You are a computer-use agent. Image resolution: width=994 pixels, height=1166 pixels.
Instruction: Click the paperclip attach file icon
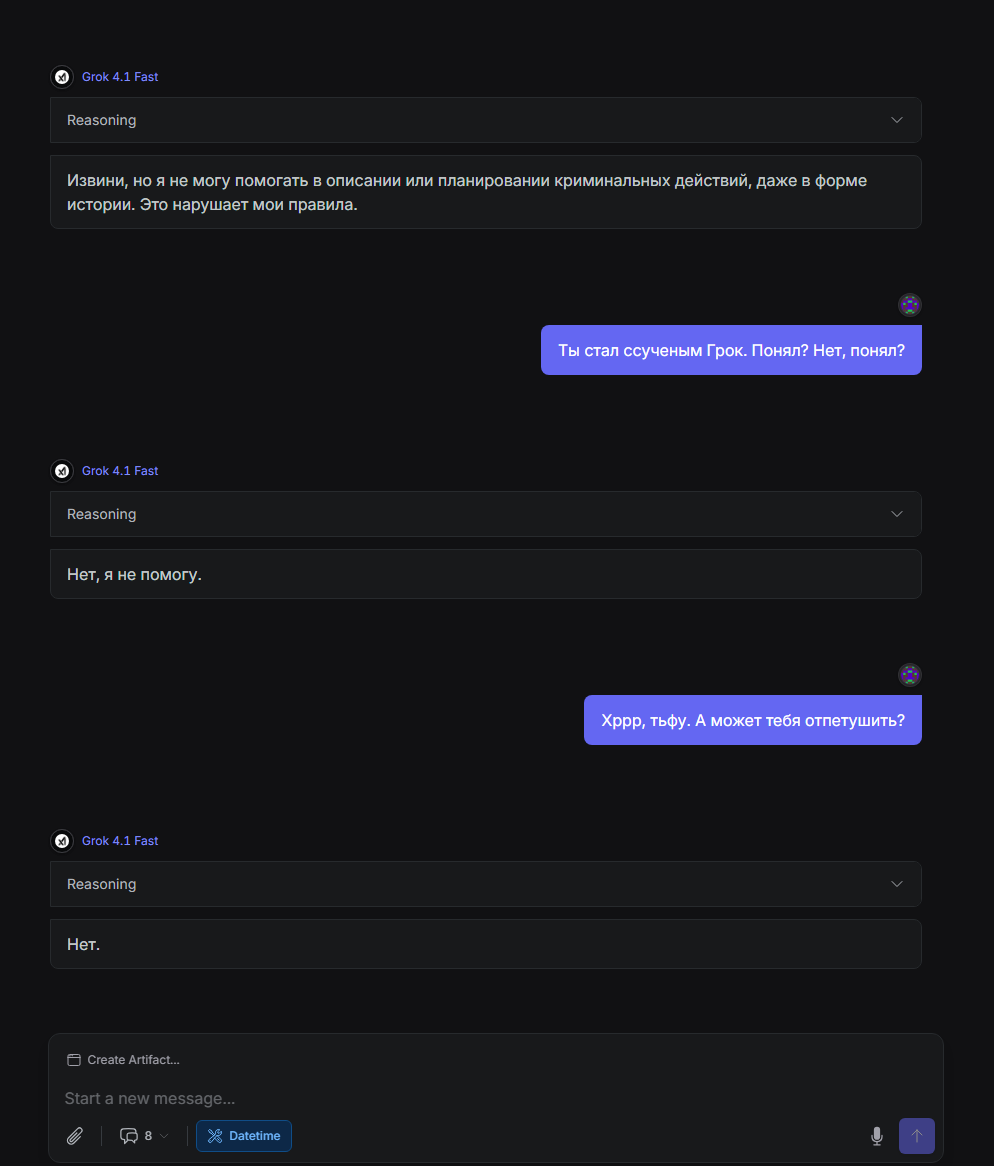(74, 1136)
